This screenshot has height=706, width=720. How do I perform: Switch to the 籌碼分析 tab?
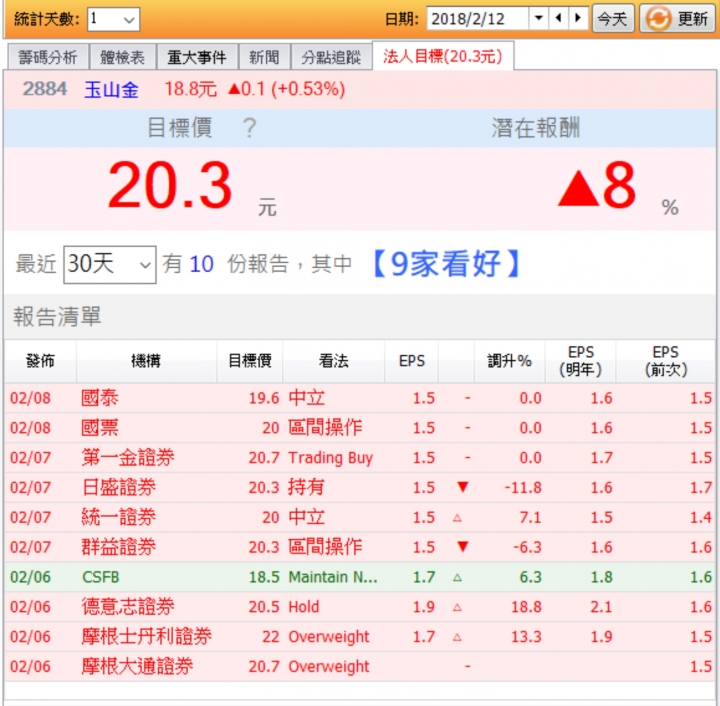48,57
